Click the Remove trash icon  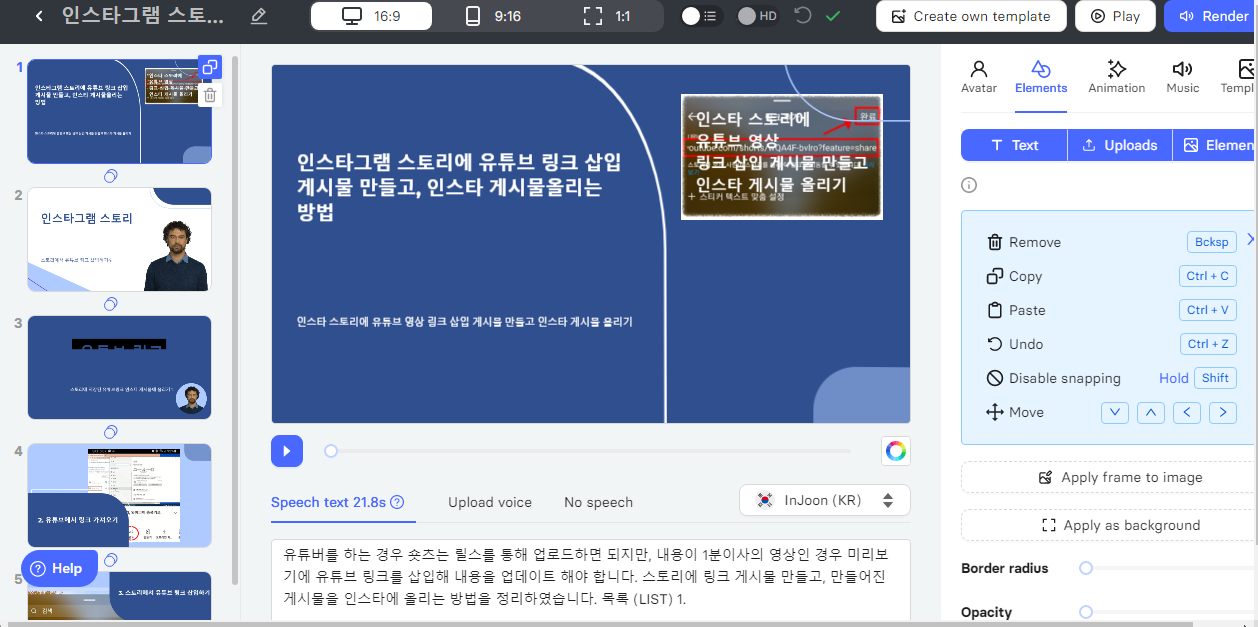click(994, 242)
